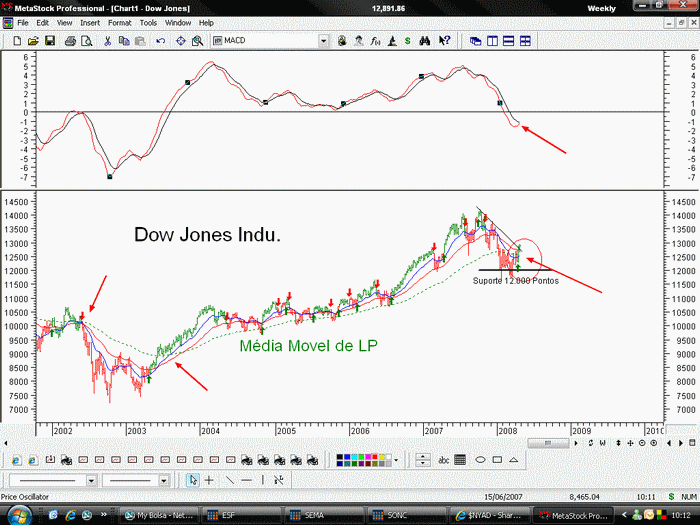Open the MACD indicator dropdown
This screenshot has height=525, width=700.
tap(324, 41)
